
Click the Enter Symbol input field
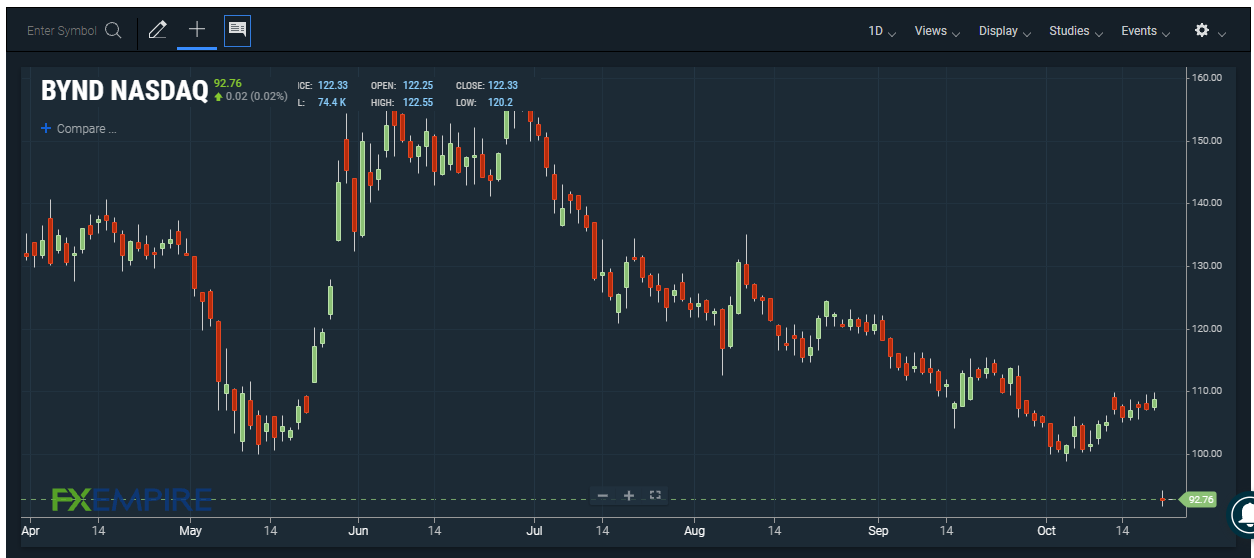pos(62,31)
